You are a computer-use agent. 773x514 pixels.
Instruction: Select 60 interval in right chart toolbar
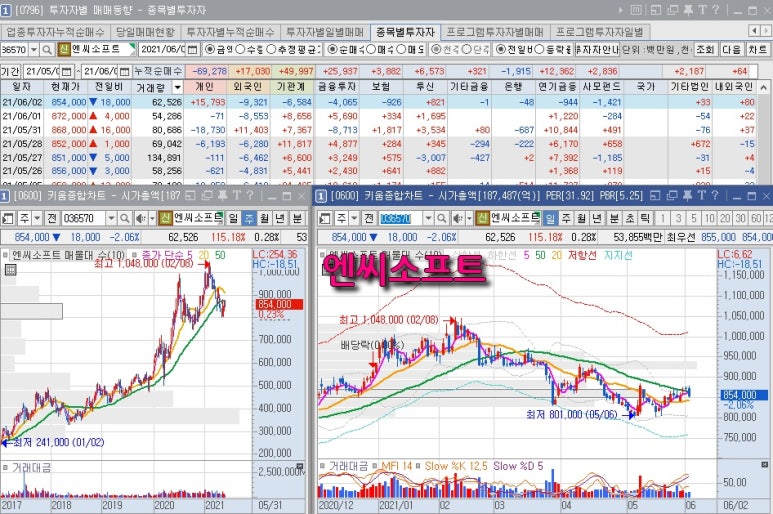click(x=756, y=218)
